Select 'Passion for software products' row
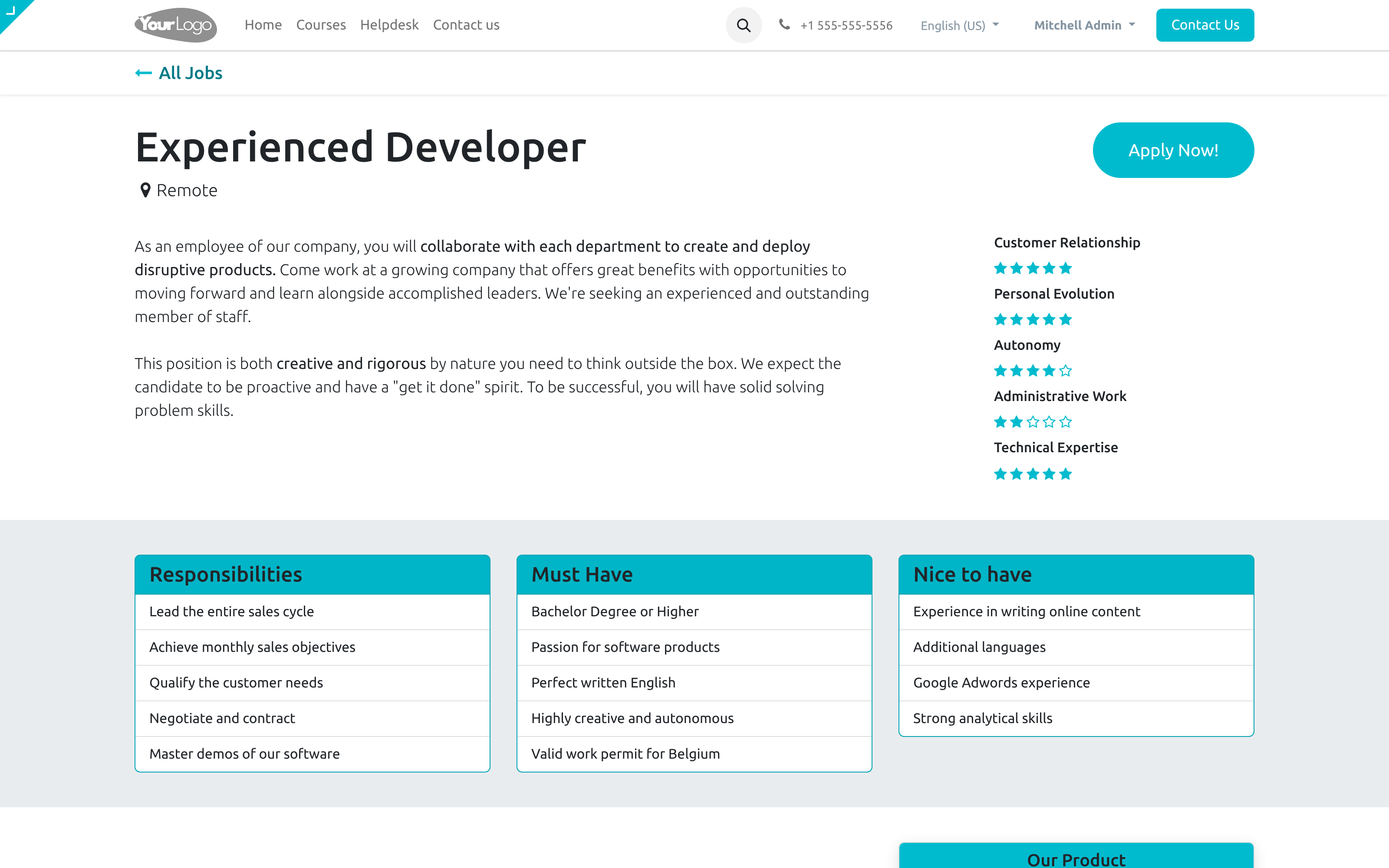 point(694,648)
